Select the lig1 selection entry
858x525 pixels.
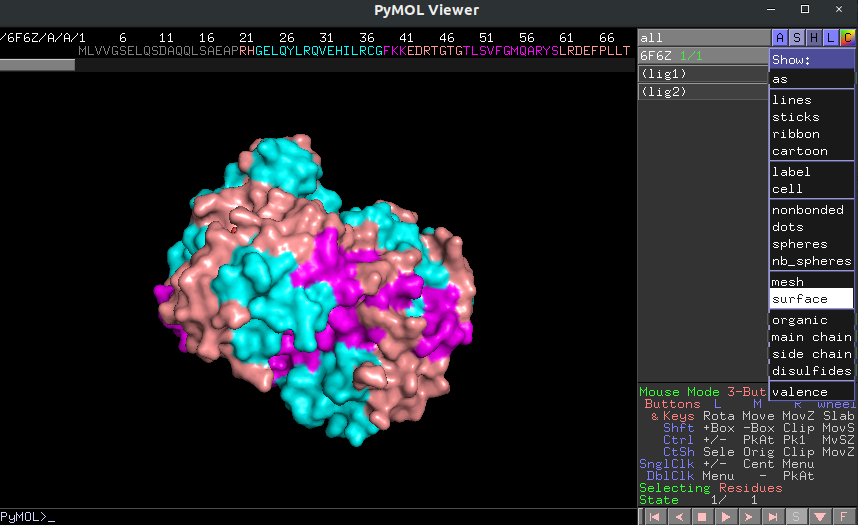(703, 74)
